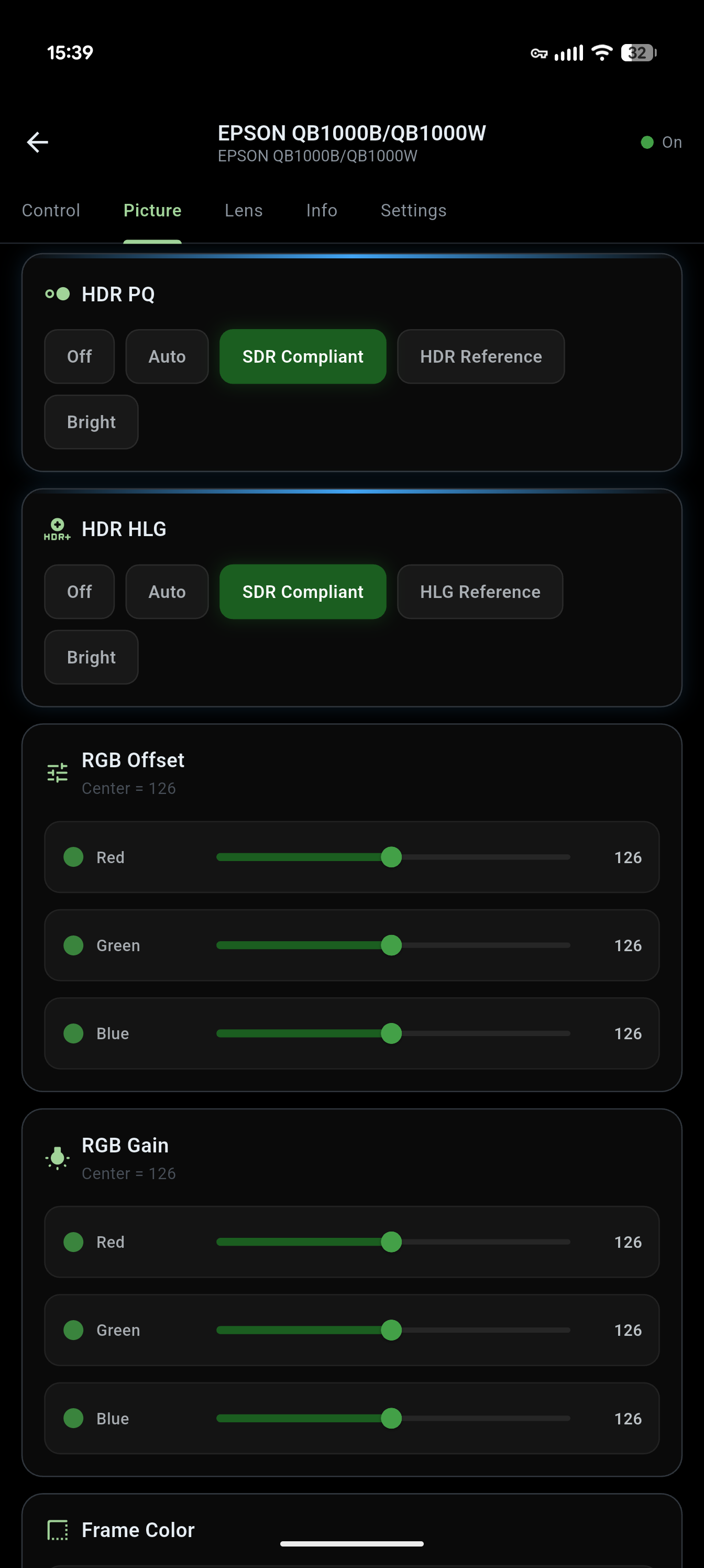Select Auto for HDR HLG
The height and width of the screenshot is (1568, 704).
click(167, 591)
